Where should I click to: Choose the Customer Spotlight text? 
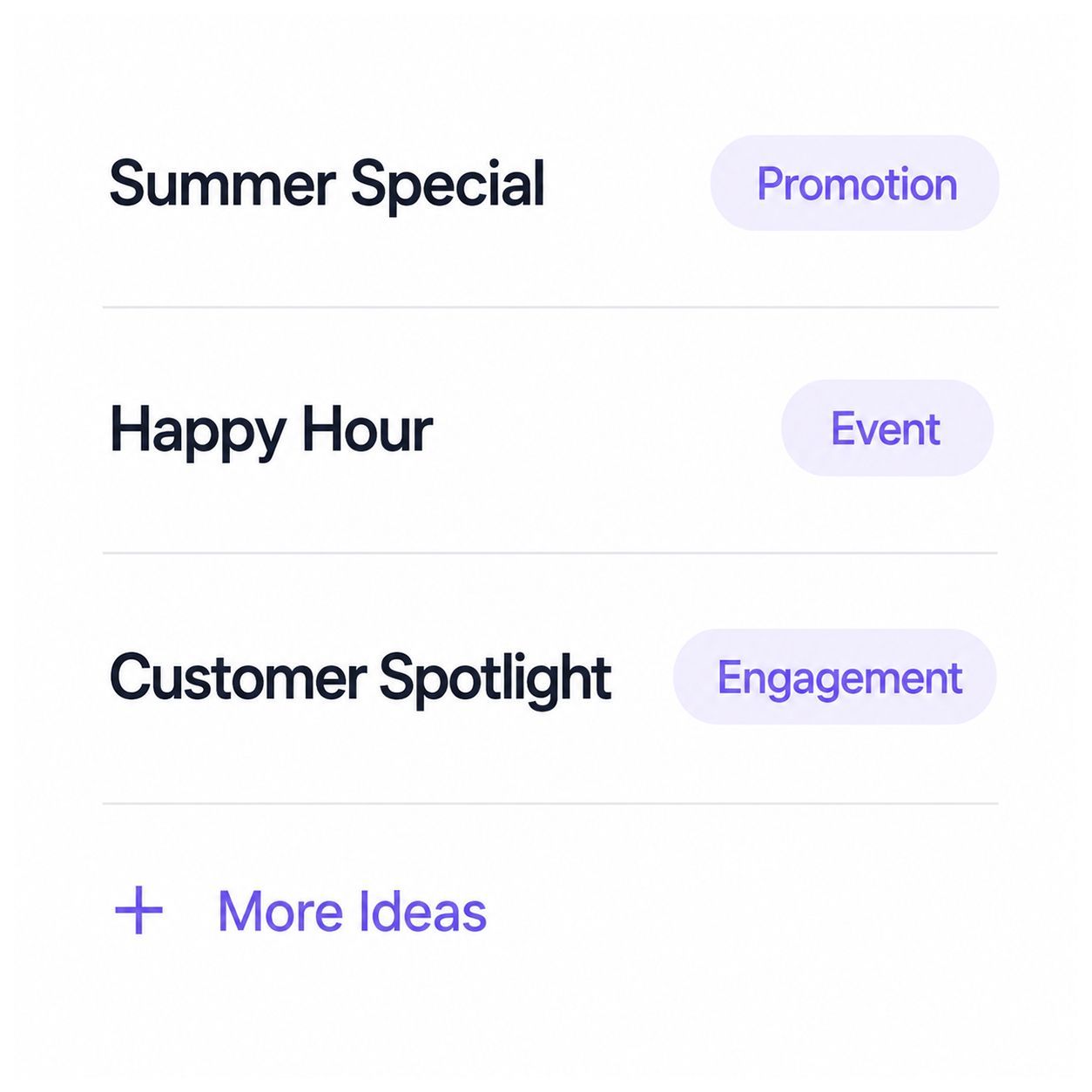pyautogui.click(x=361, y=677)
